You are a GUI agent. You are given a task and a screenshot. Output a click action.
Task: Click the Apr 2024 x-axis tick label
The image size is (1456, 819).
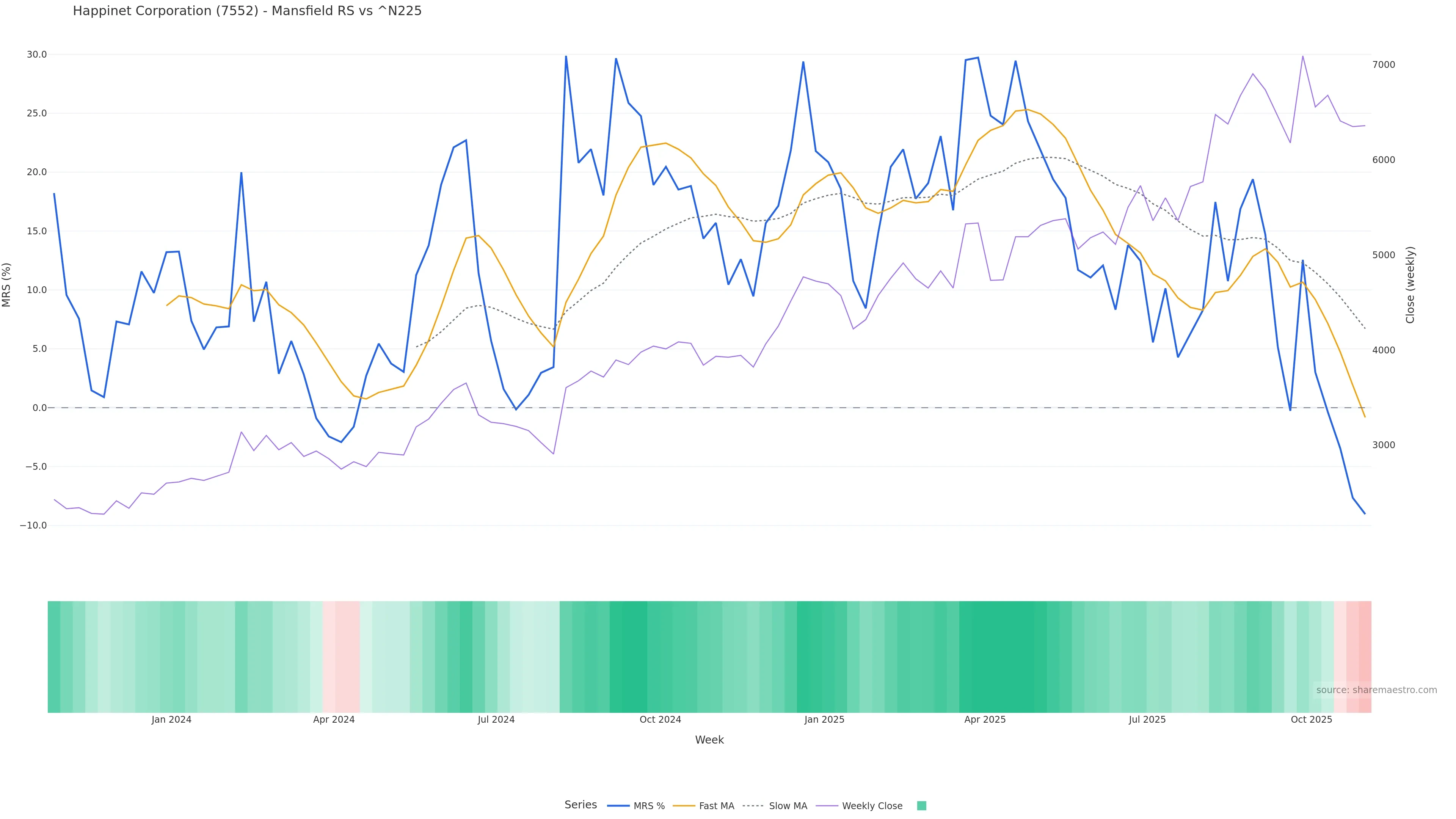pyautogui.click(x=334, y=720)
